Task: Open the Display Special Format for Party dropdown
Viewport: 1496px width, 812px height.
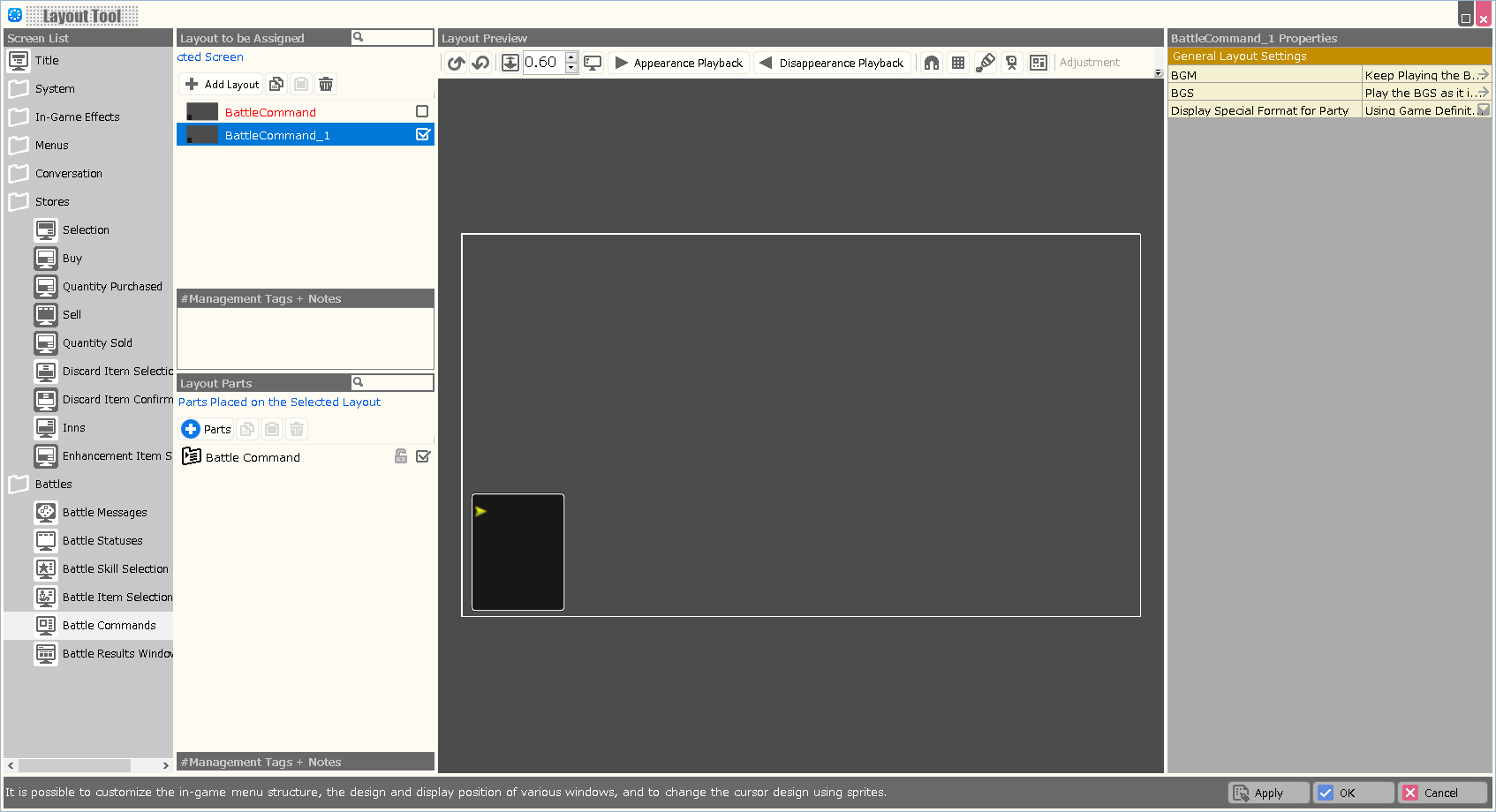Action: [x=1484, y=110]
